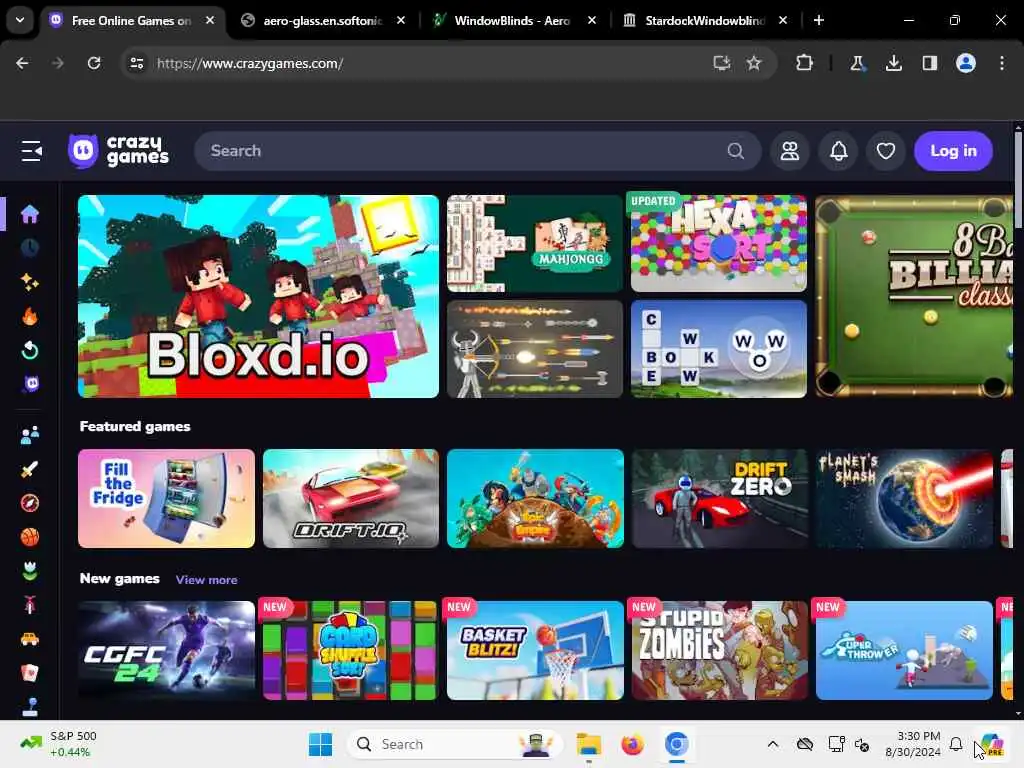Open the Drift Zero game thumbnail

[720, 498]
